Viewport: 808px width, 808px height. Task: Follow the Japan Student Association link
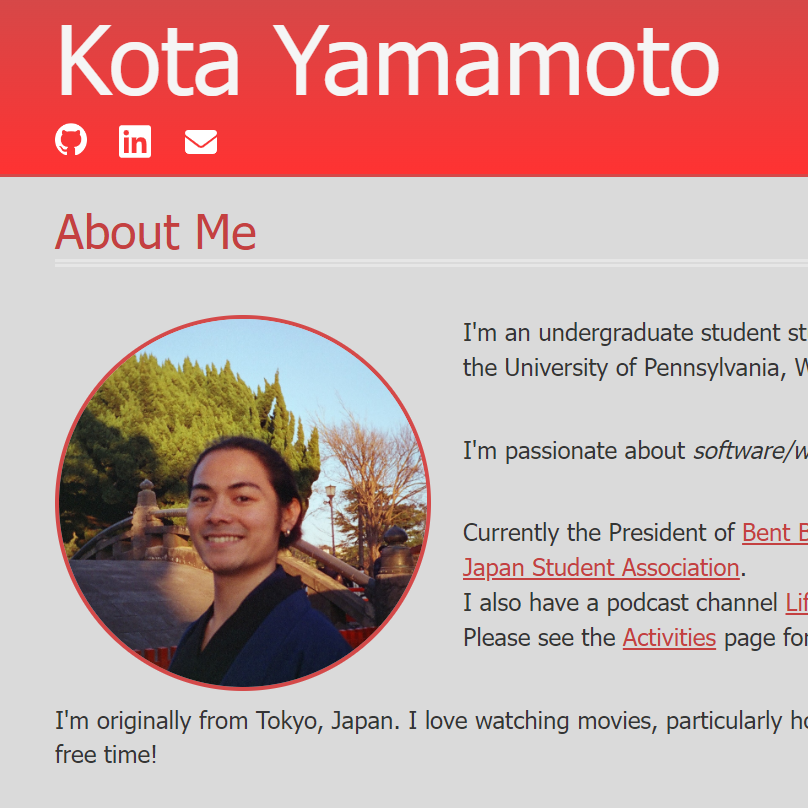pyautogui.click(x=601, y=567)
